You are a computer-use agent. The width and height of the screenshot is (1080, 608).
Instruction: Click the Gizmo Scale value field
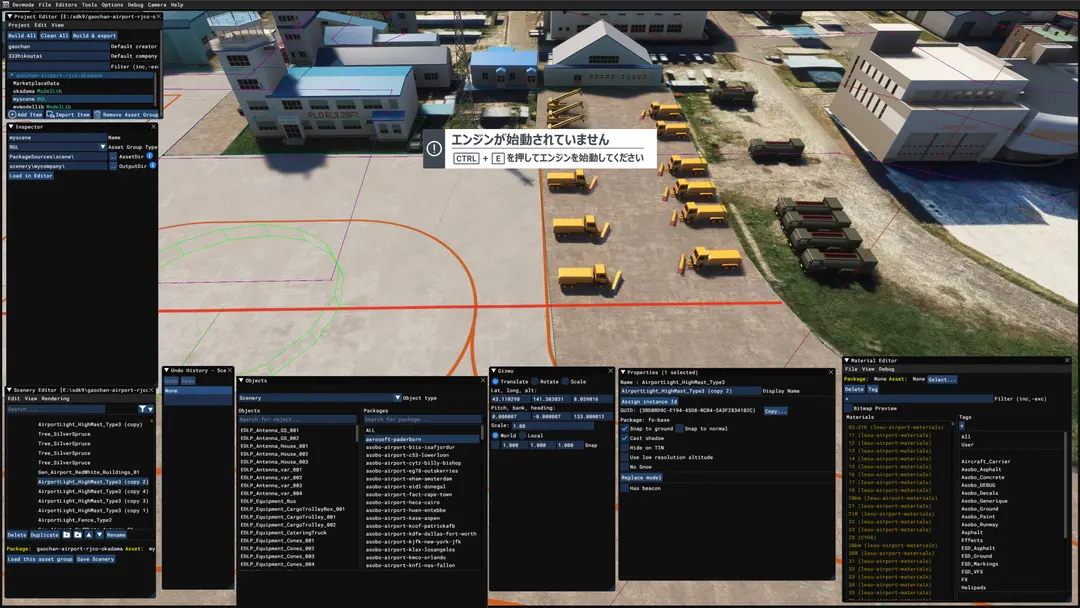point(552,426)
